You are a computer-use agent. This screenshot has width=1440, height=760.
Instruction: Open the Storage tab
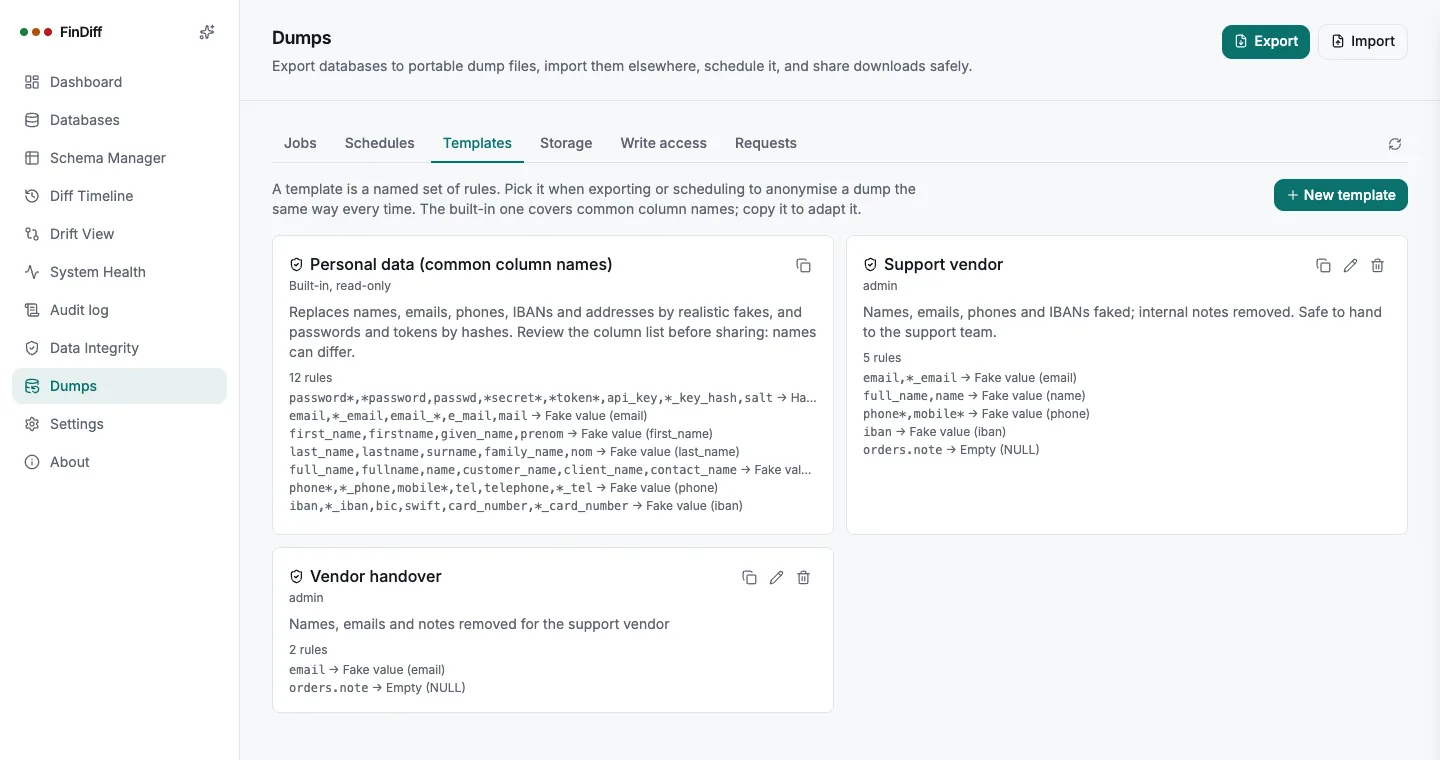(566, 143)
